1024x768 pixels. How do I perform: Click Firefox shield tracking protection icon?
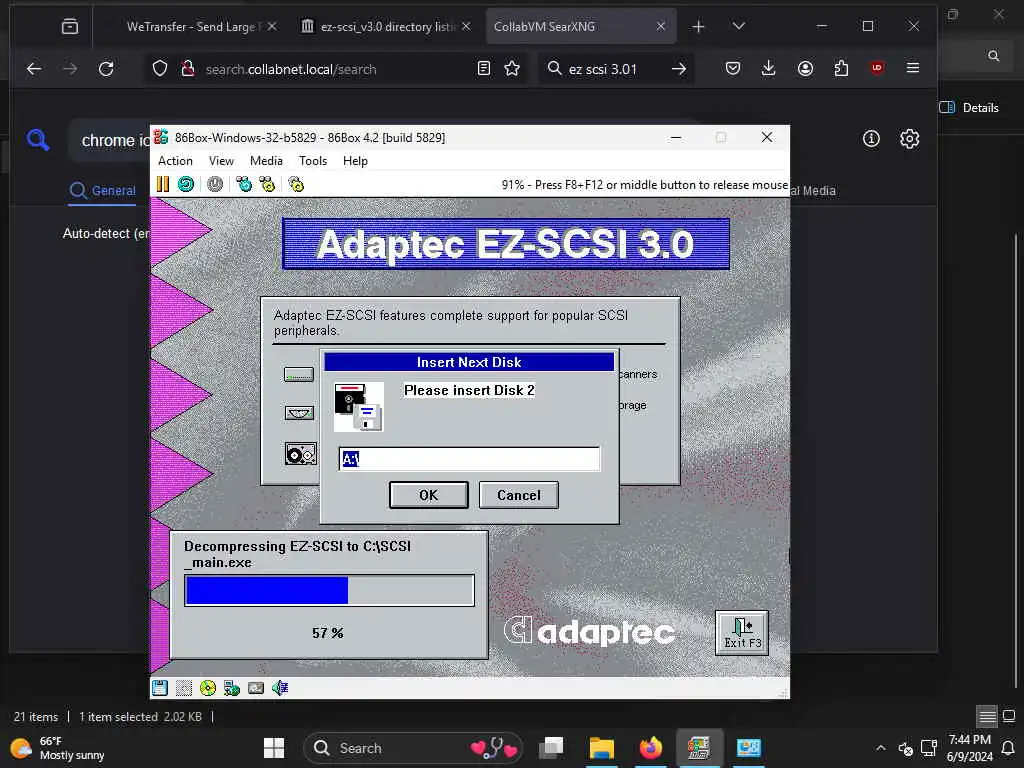[x=160, y=69]
